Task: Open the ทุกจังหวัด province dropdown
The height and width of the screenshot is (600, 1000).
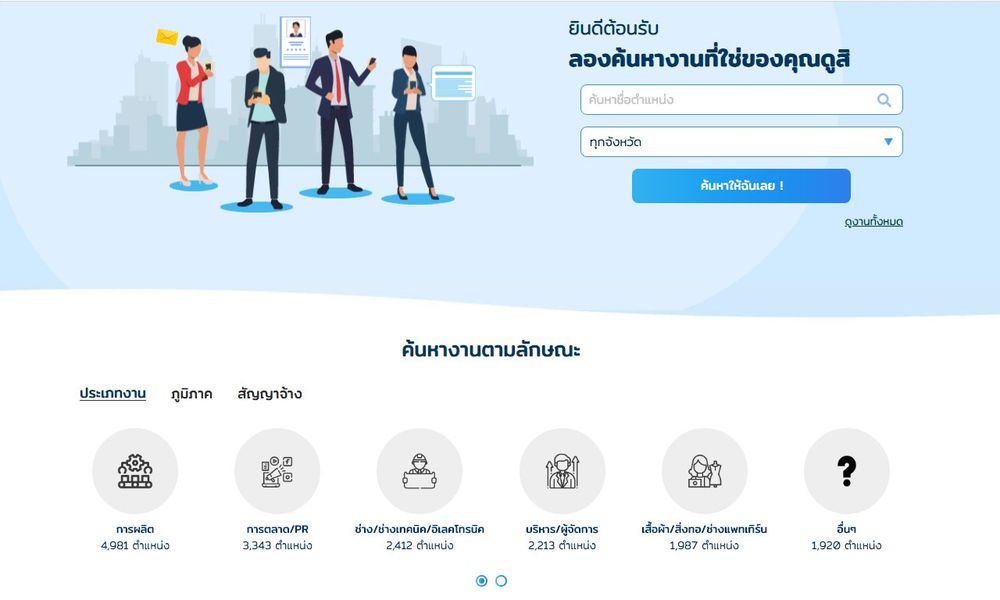Action: pyautogui.click(x=741, y=142)
